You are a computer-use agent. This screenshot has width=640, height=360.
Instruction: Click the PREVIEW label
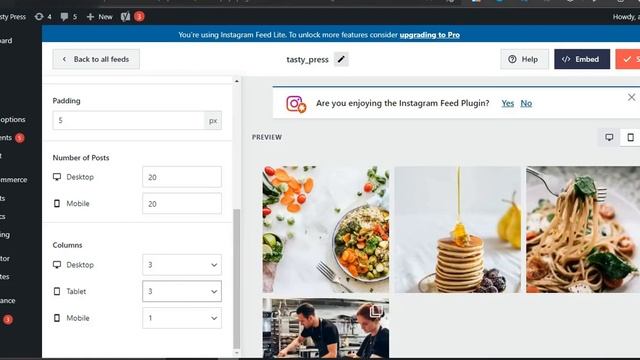click(267, 137)
